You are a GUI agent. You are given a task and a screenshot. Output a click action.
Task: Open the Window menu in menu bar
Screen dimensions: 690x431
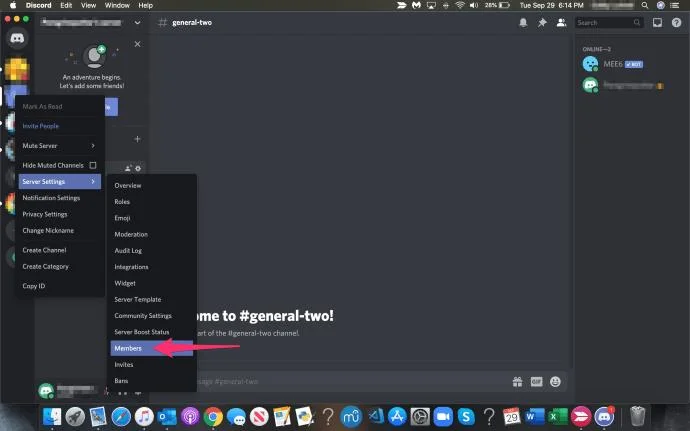coord(117,5)
